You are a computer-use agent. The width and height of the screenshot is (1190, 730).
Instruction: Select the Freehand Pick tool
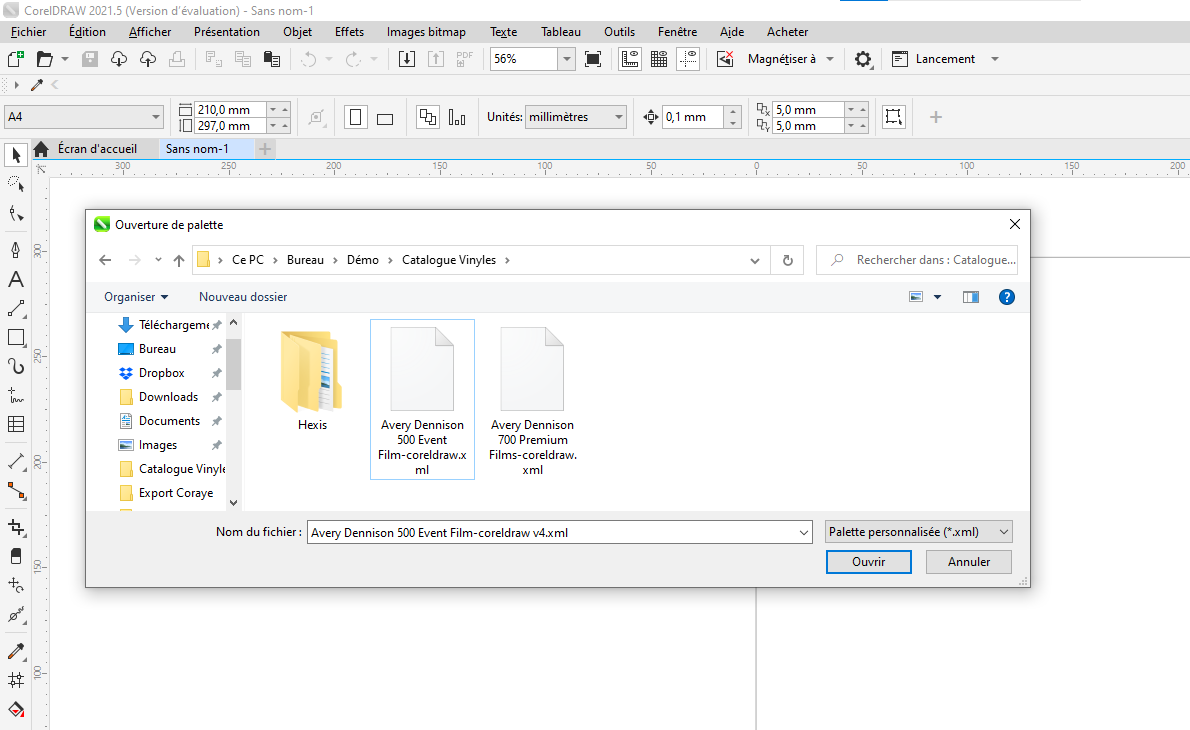coord(16,184)
